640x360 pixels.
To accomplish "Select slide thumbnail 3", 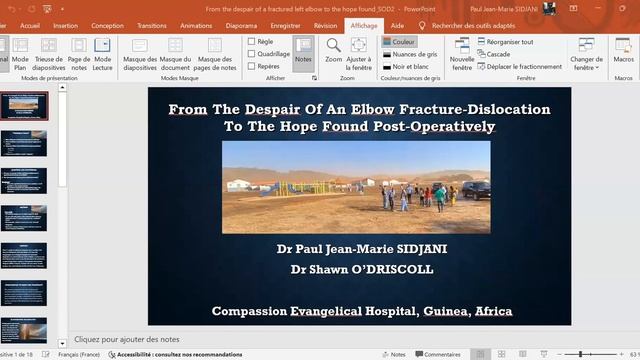I will 24,181.
